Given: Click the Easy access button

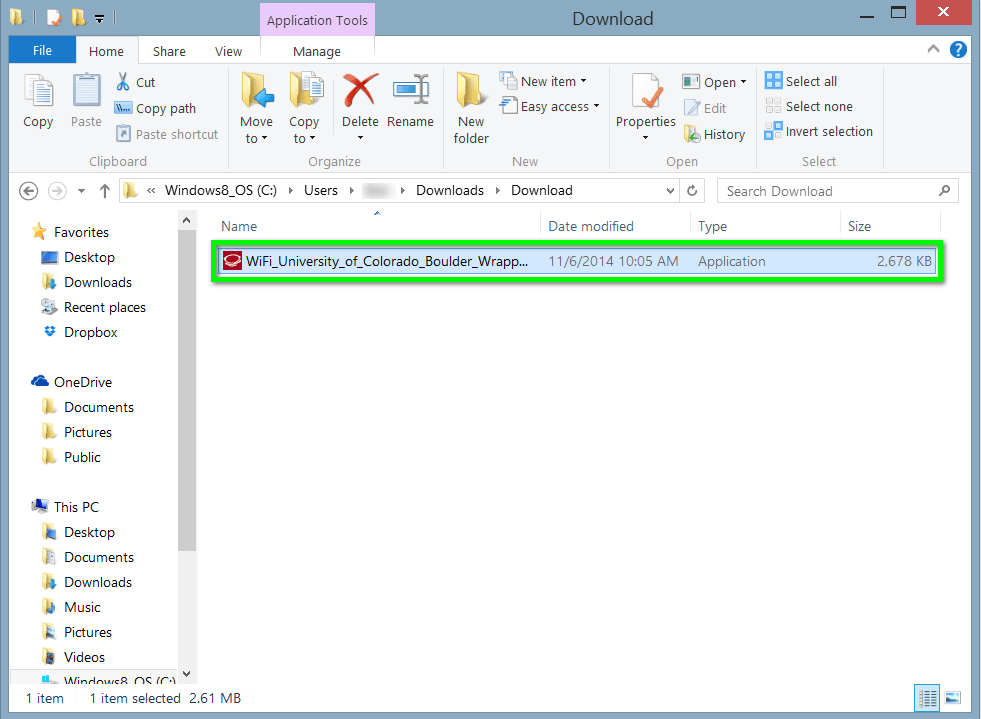Looking at the screenshot, I should point(549,106).
